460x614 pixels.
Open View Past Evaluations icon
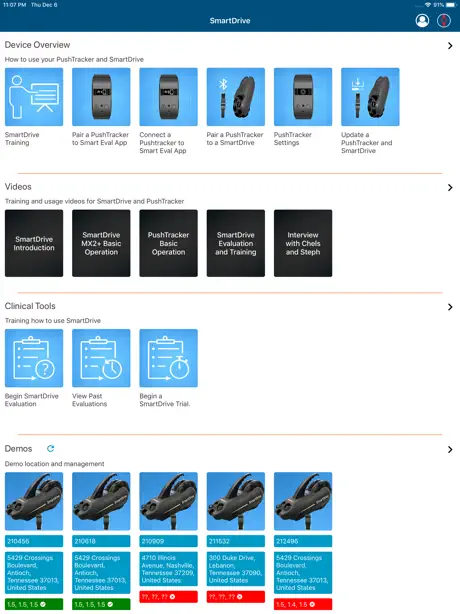coord(101,358)
